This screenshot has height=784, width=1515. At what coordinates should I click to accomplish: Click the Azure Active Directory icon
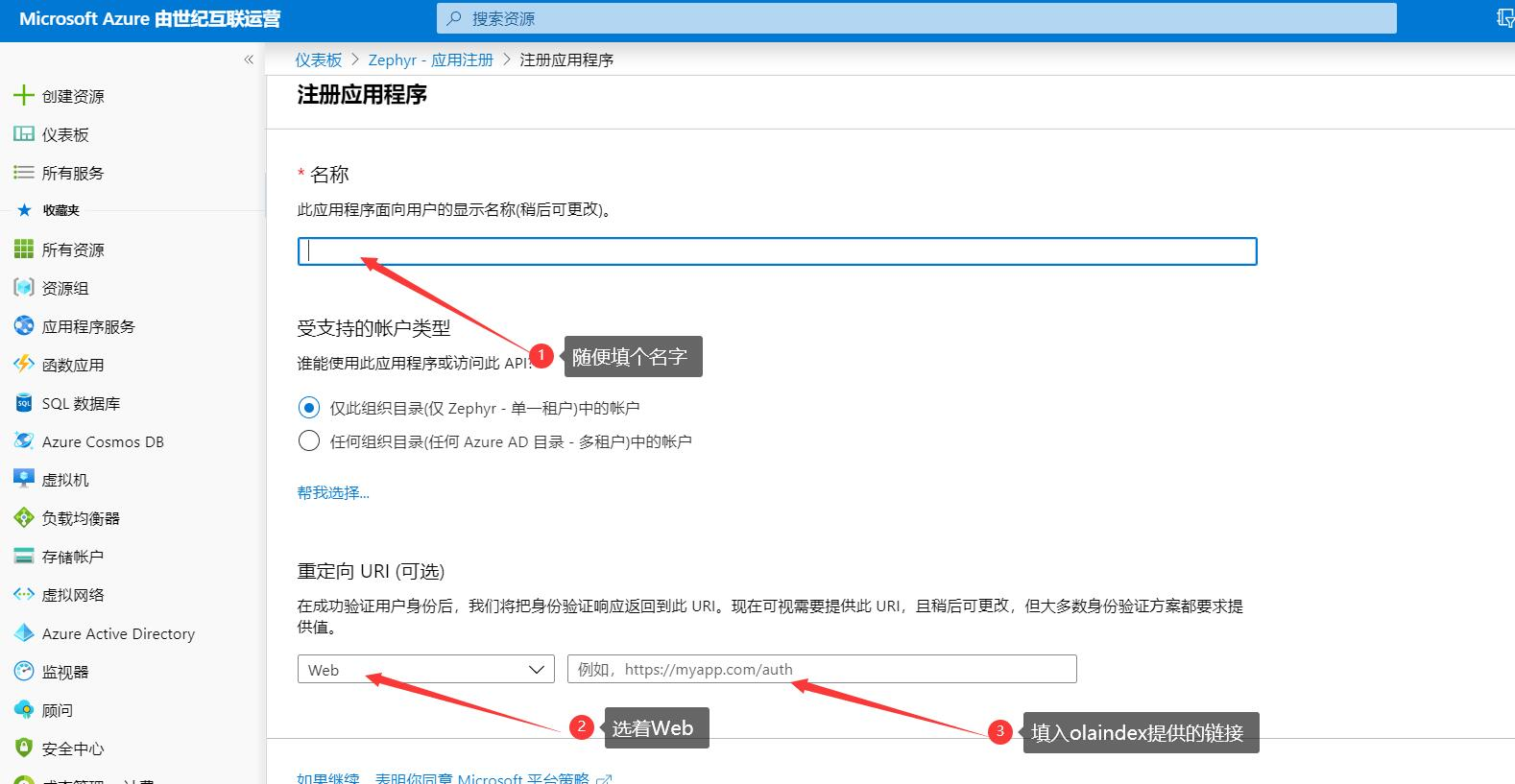coord(23,633)
